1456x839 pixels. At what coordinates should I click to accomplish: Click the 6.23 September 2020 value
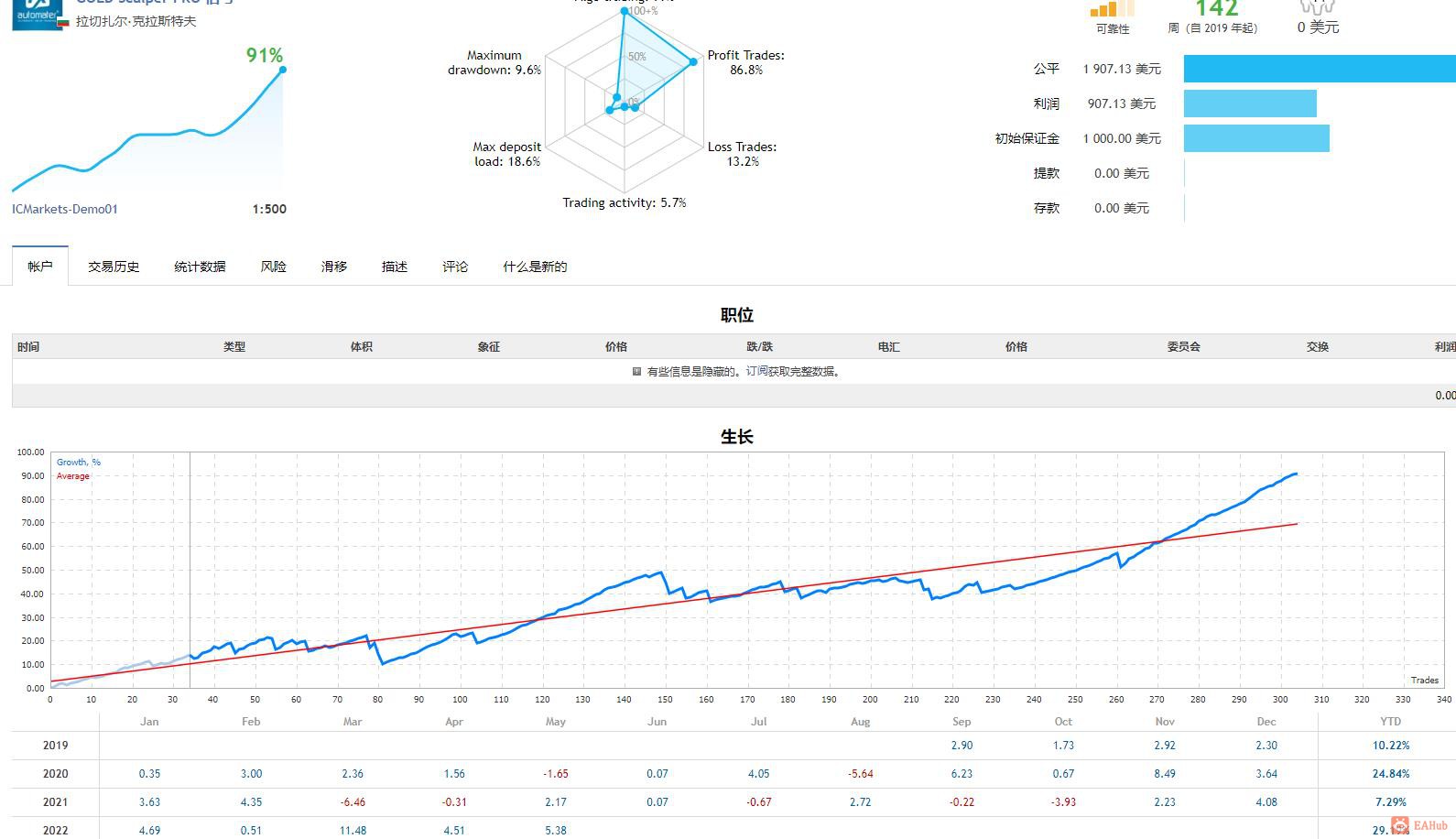tap(962, 774)
